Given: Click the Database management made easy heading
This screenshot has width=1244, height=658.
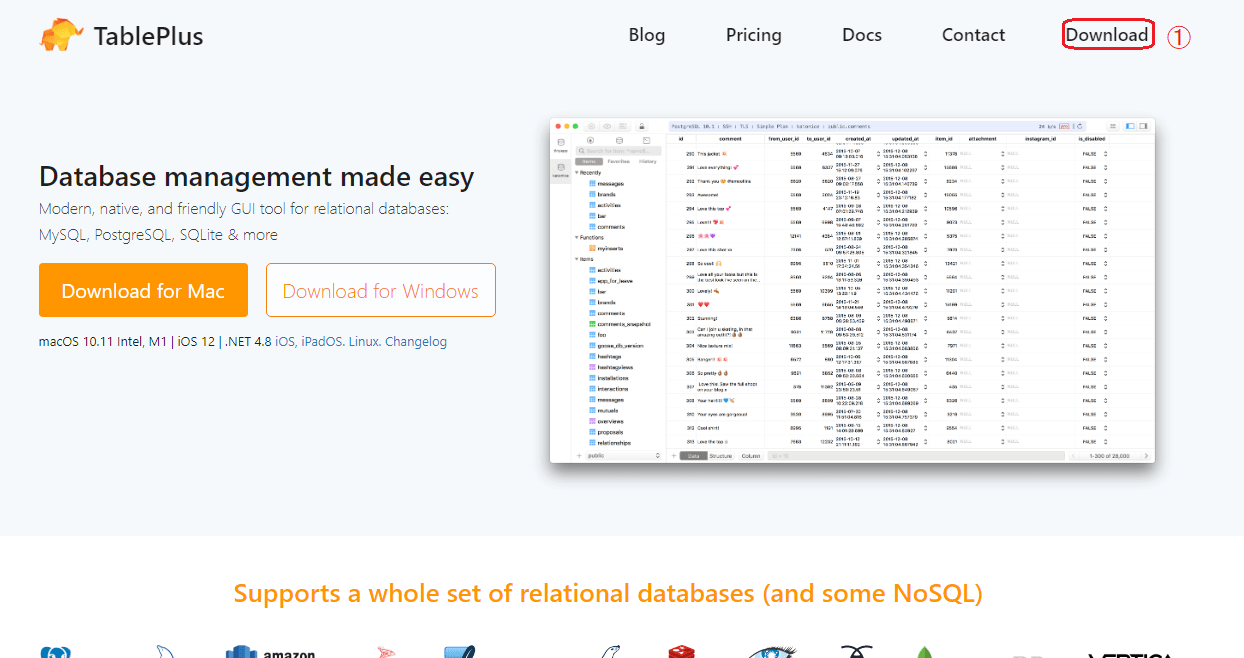Looking at the screenshot, I should tap(257, 177).
